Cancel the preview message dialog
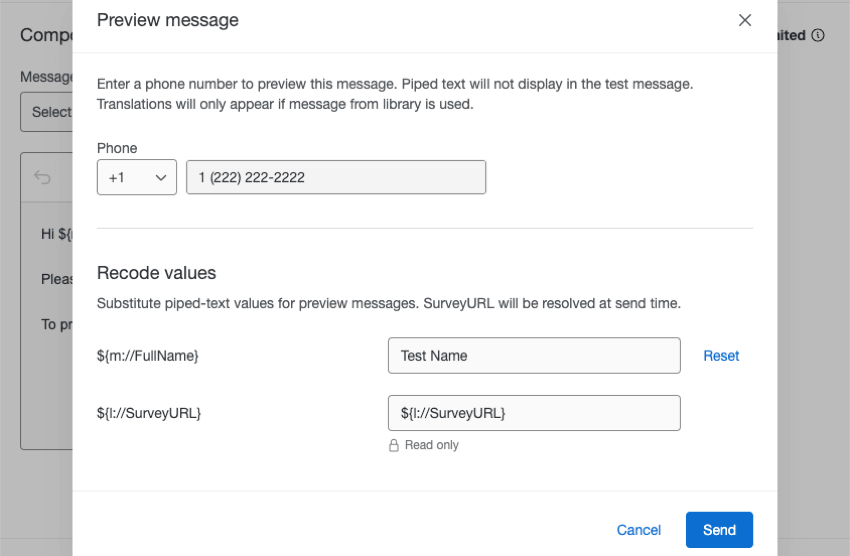 [638, 530]
